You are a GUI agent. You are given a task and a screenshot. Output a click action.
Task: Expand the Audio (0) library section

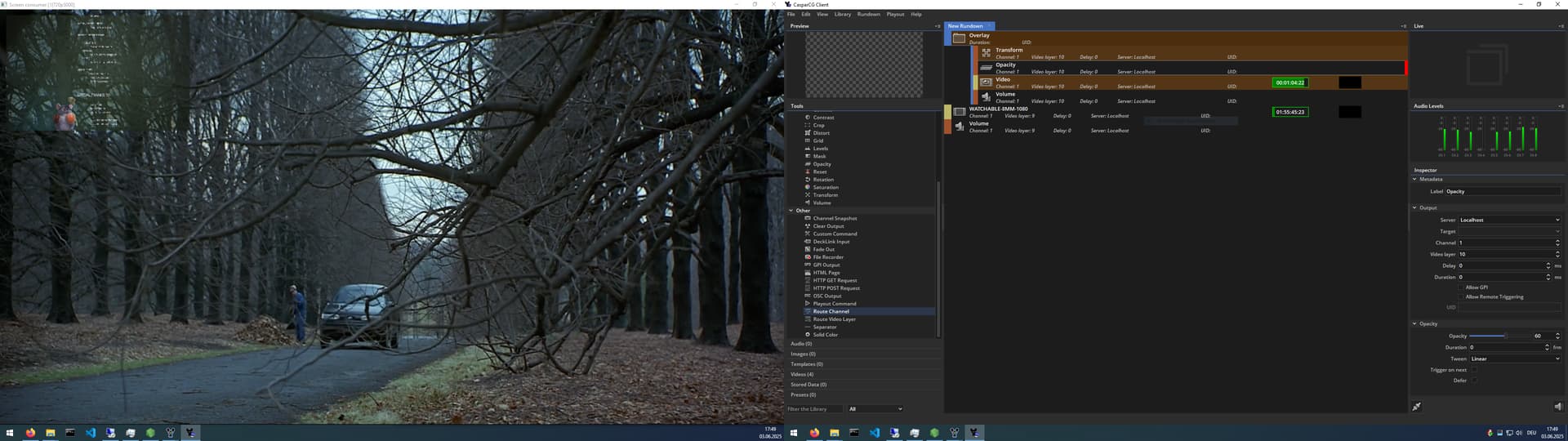(863, 344)
